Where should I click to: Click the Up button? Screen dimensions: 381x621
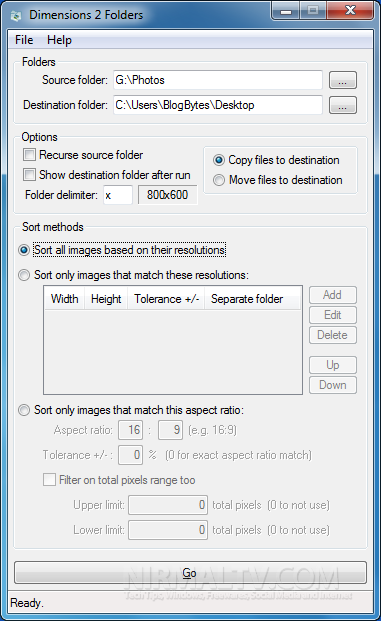click(333, 365)
